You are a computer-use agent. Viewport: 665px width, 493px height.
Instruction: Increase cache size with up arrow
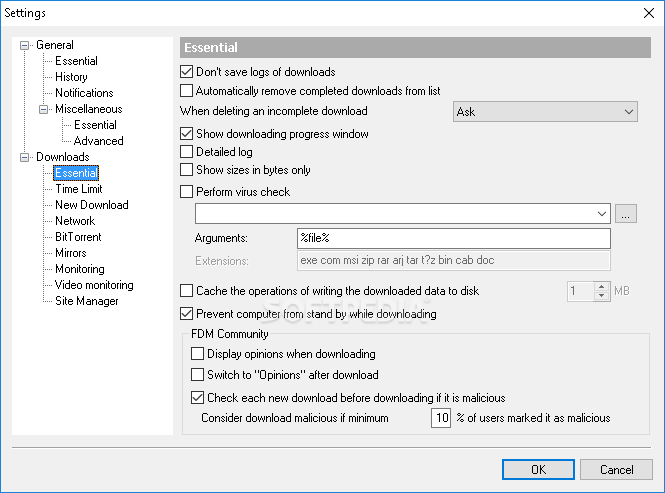(x=601, y=287)
